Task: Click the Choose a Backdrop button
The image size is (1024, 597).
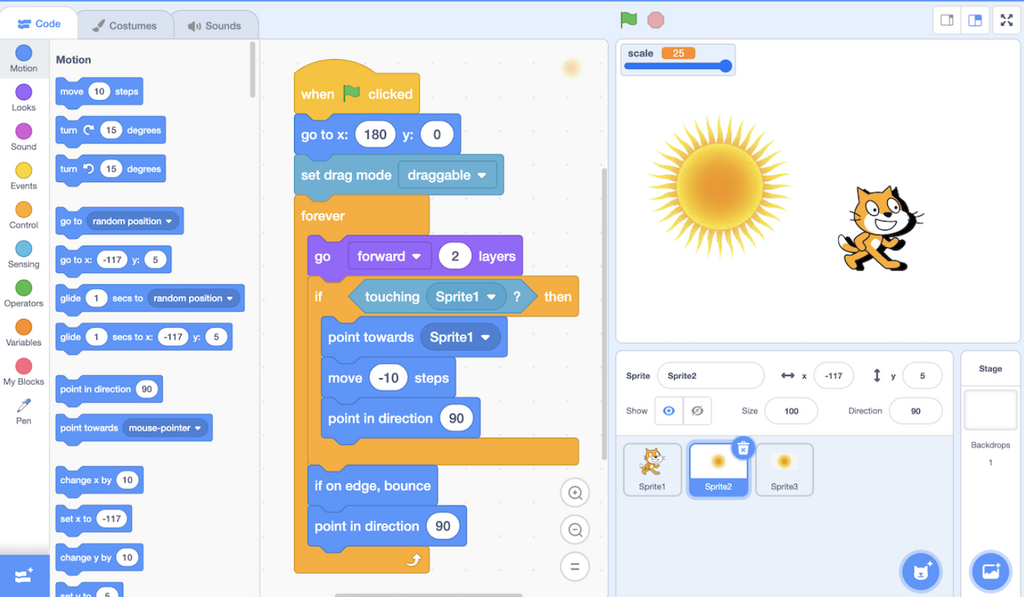Action: [991, 572]
